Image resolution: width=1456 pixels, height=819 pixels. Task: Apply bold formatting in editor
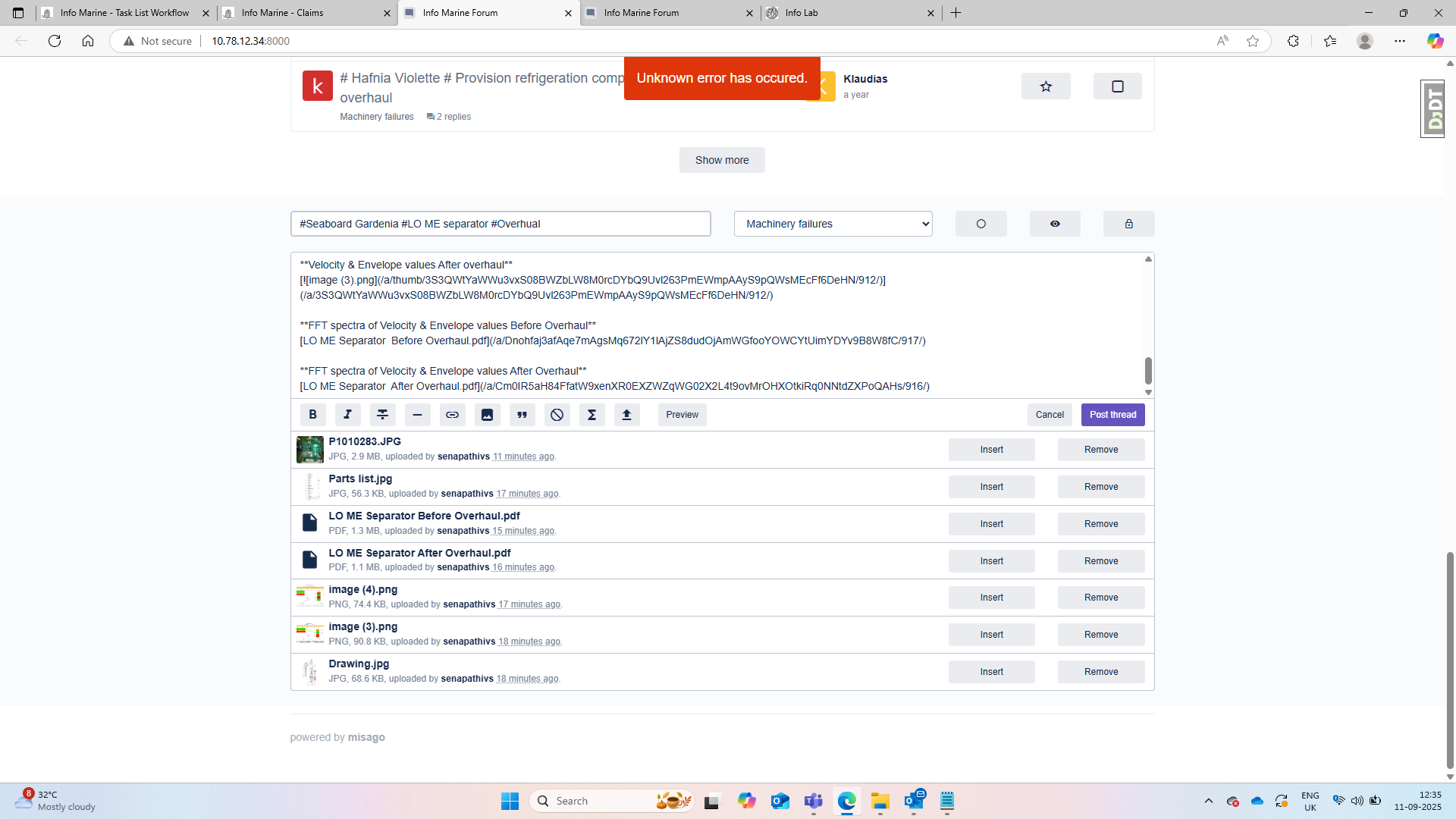pos(312,415)
